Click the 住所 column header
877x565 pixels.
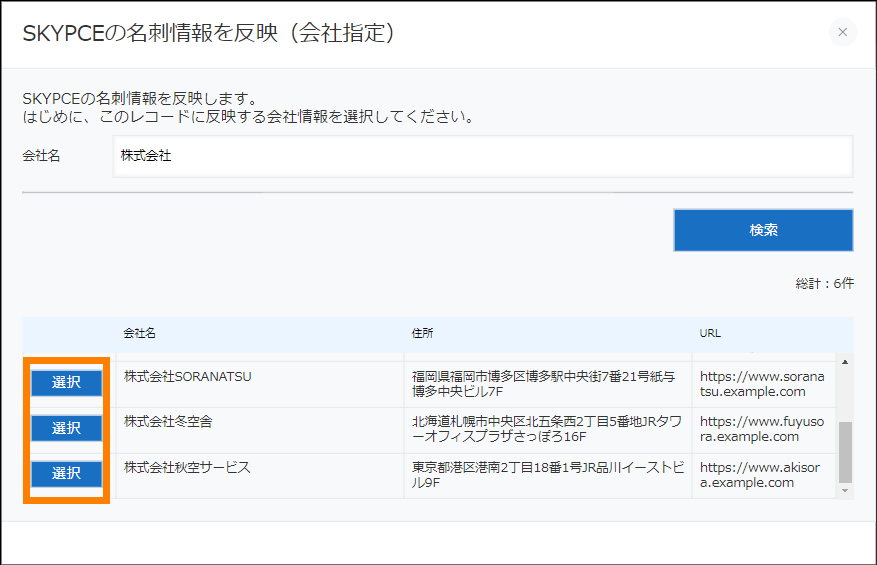click(422, 333)
